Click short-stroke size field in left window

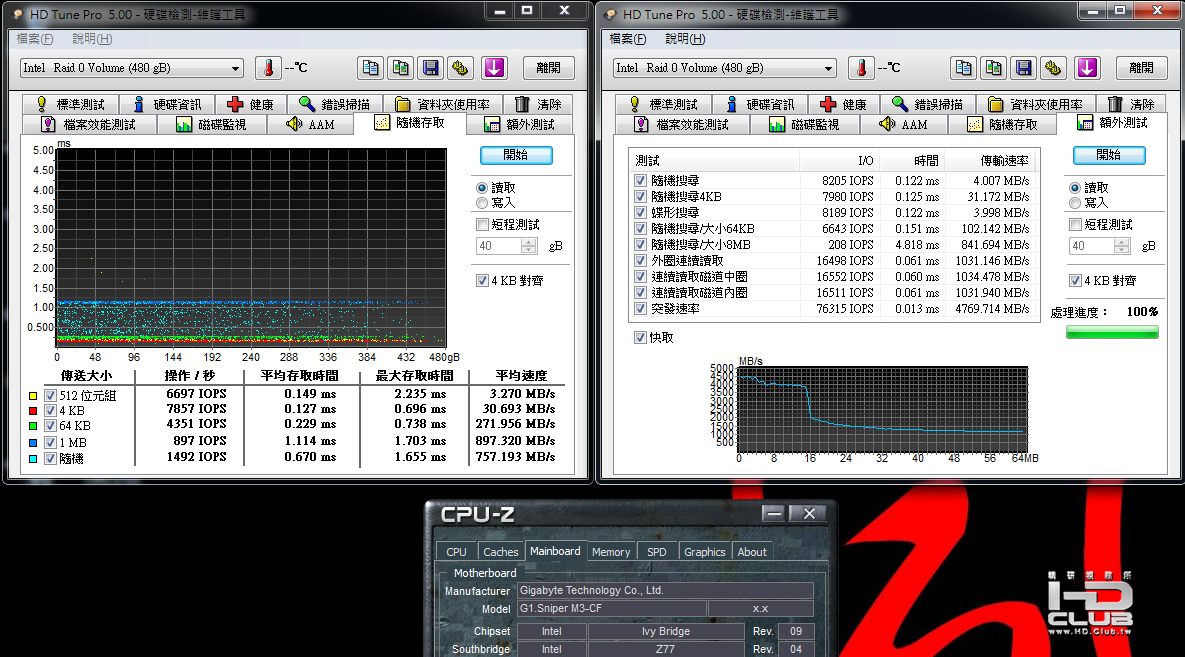(x=499, y=246)
